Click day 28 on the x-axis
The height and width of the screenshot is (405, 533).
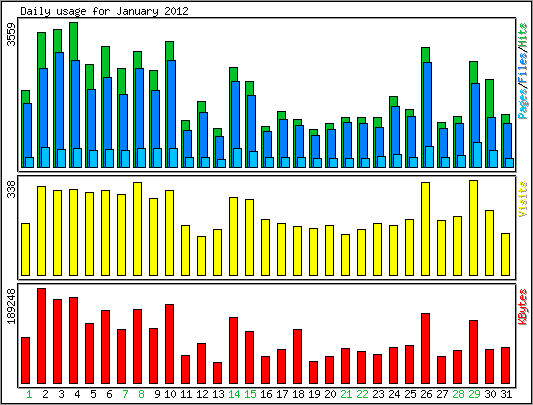point(458,394)
